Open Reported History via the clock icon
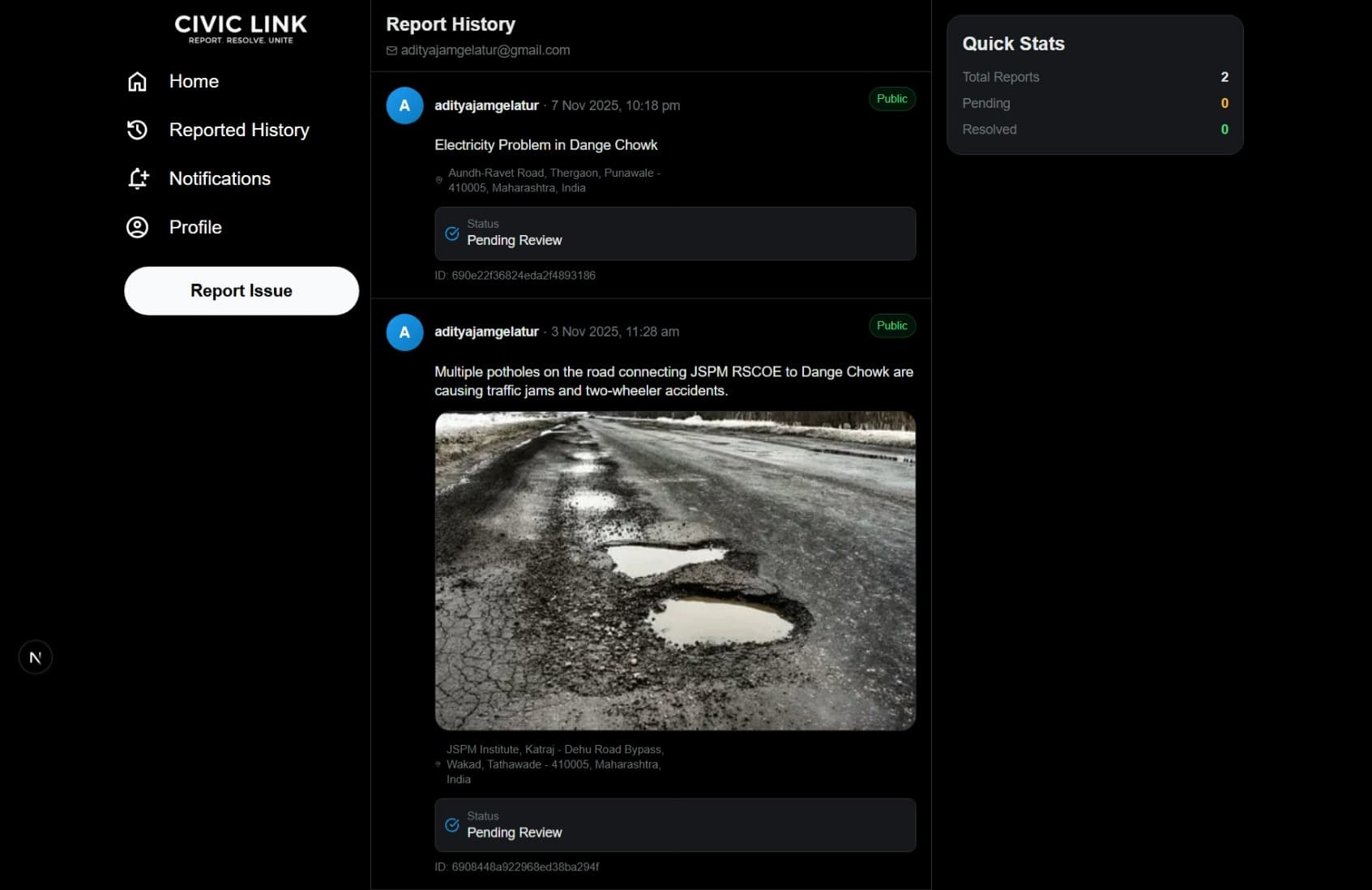This screenshot has height=890, width=1372. [138, 130]
